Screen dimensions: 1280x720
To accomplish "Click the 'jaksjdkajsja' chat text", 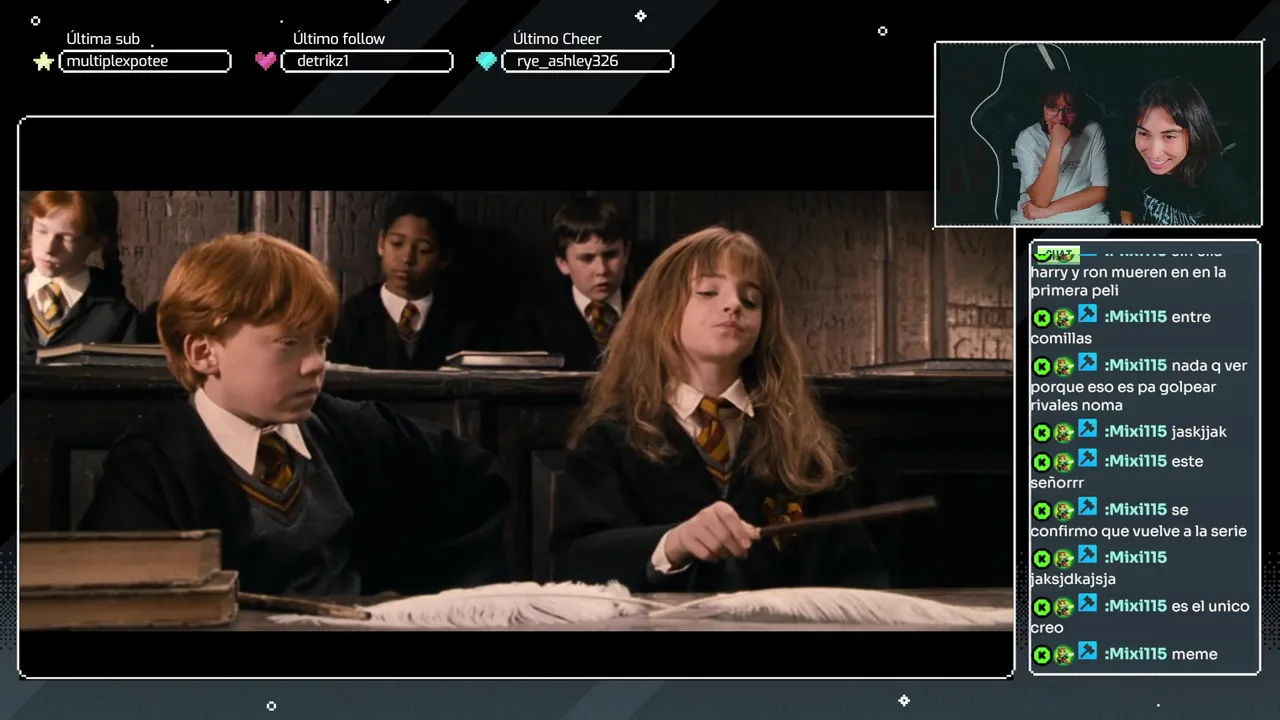I will point(1073,579).
